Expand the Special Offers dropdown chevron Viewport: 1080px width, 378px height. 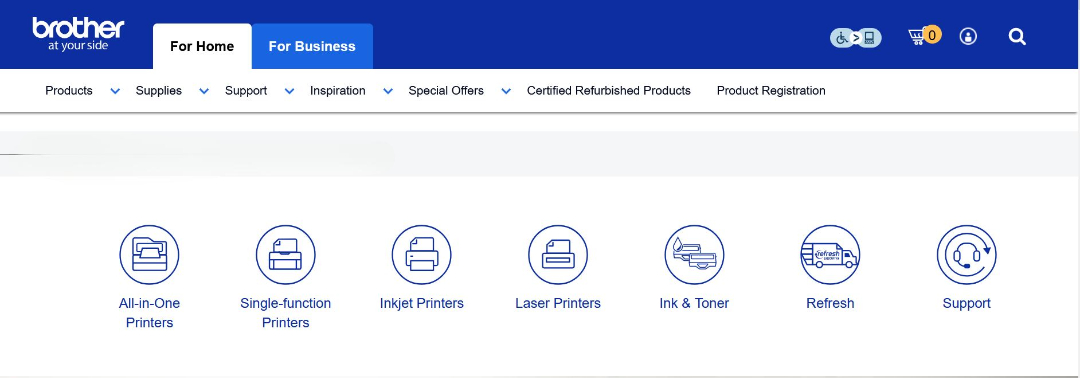pos(506,91)
